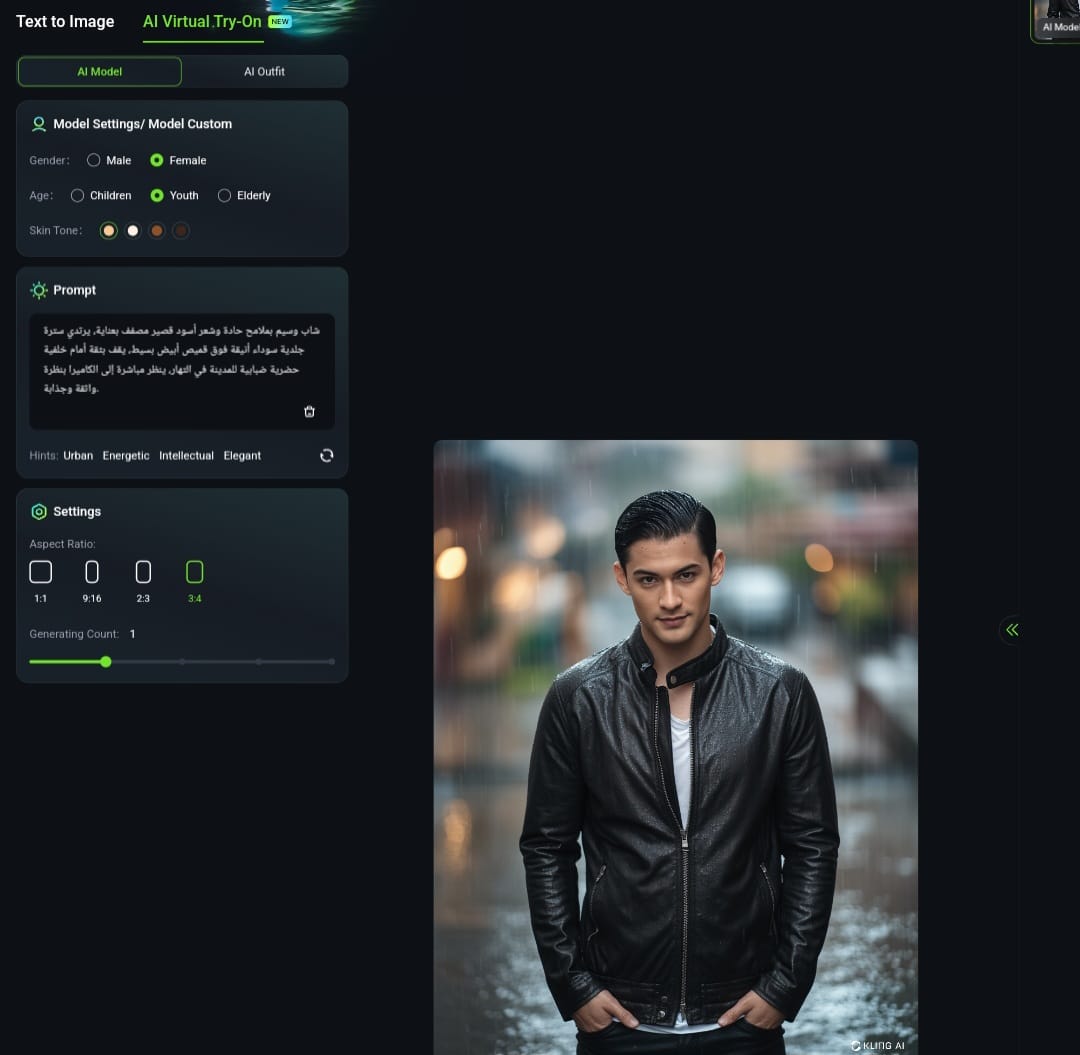
Task: Select the Children age radio button
Action: 78,196
